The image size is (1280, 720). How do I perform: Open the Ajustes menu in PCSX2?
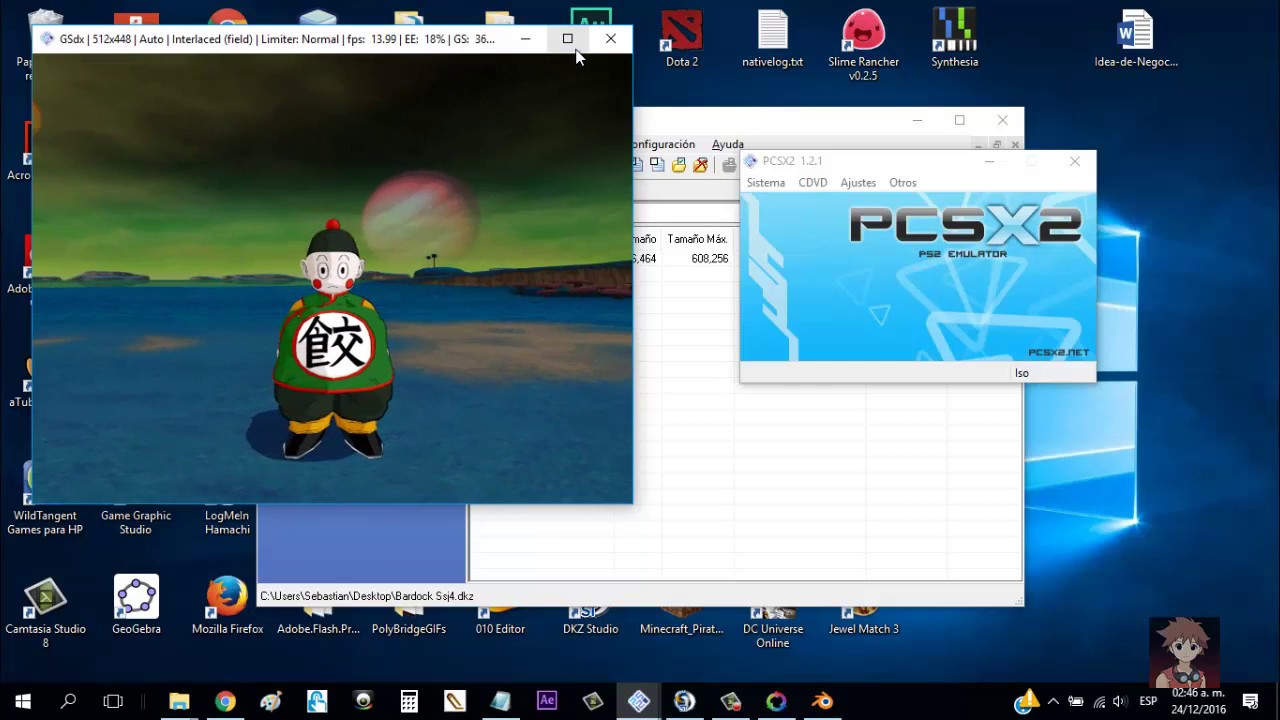(858, 183)
